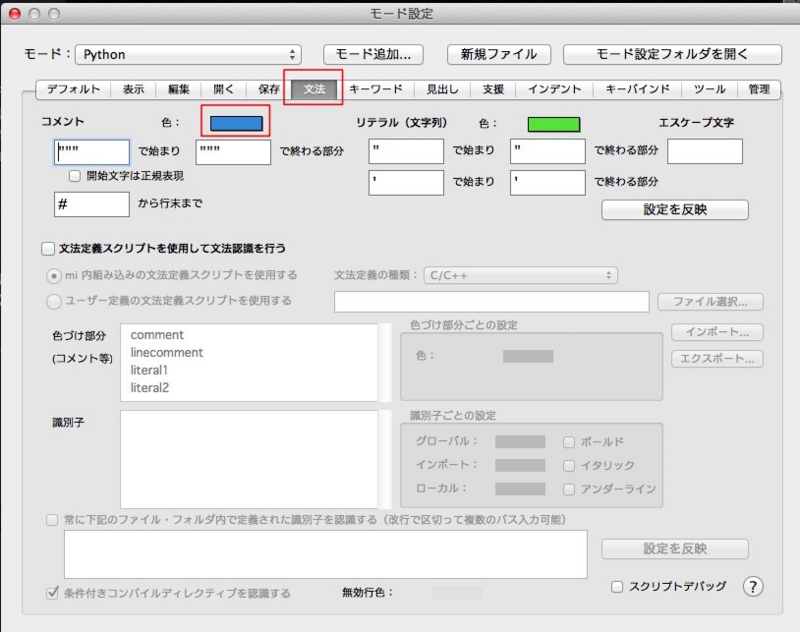This screenshot has width=800, height=632.
Task: Click the # から行末まで input field
Action: [x=91, y=204]
